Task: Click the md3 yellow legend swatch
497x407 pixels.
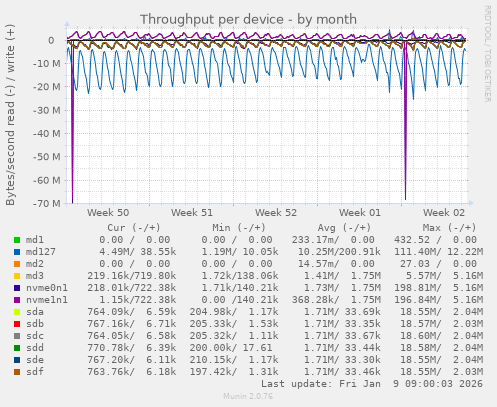Action: [17, 276]
